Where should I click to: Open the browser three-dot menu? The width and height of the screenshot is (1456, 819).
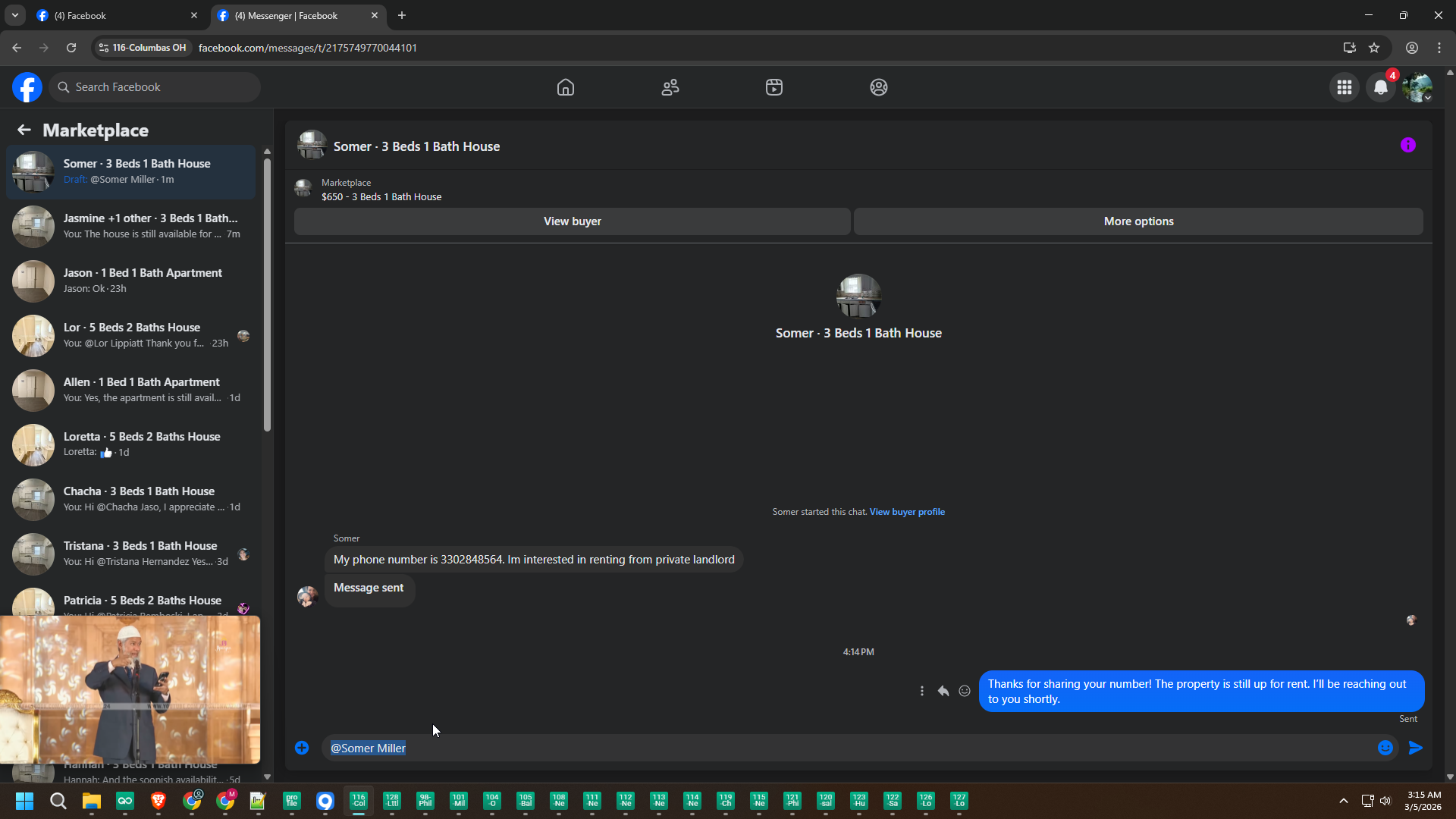tap(1439, 48)
